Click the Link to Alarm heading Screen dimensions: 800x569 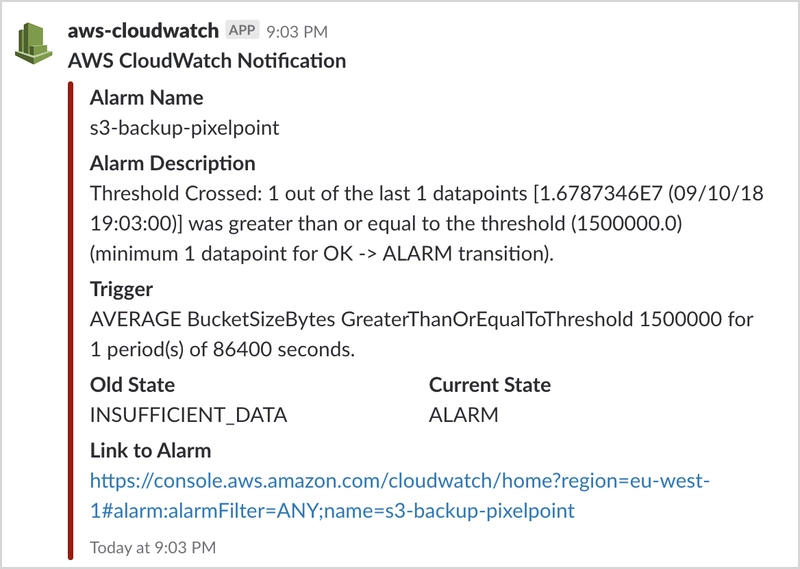(150, 450)
